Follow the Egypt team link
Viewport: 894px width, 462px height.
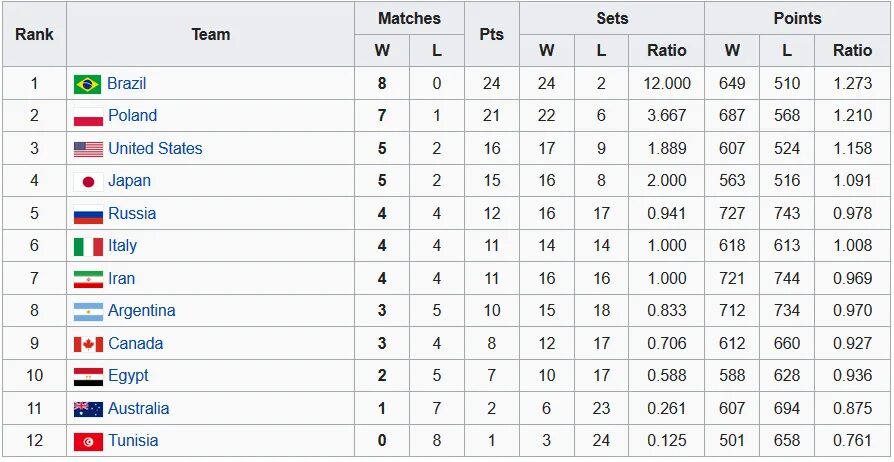click(x=128, y=376)
